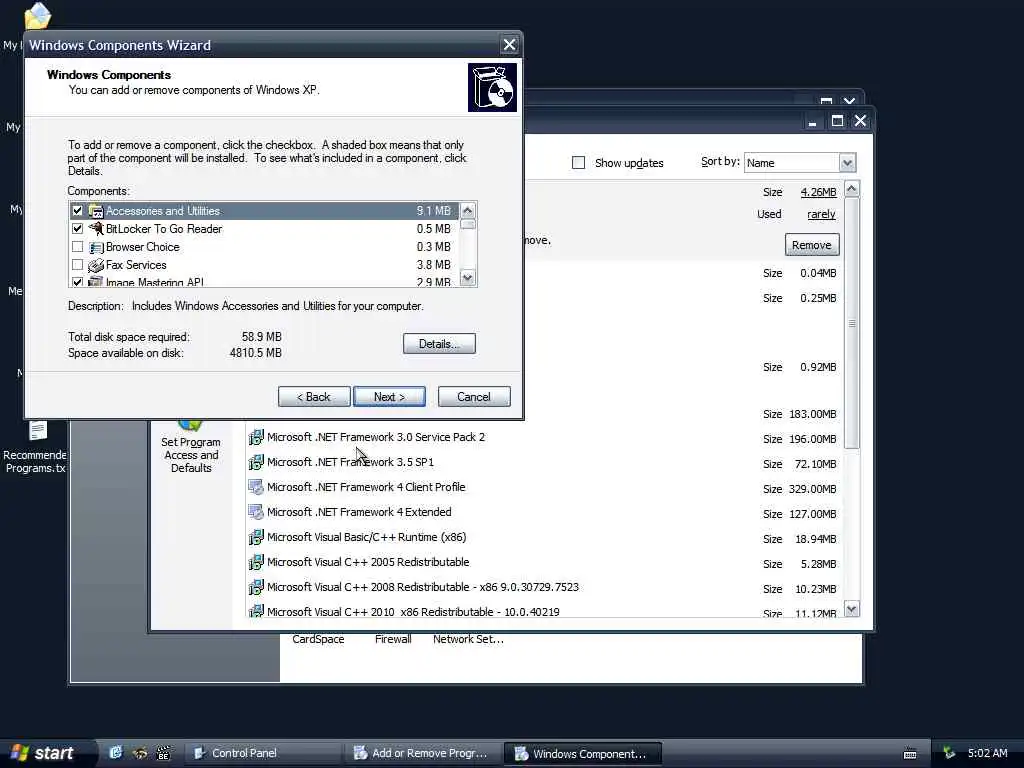Switch to the Control Panel taskbar button

tap(263, 753)
